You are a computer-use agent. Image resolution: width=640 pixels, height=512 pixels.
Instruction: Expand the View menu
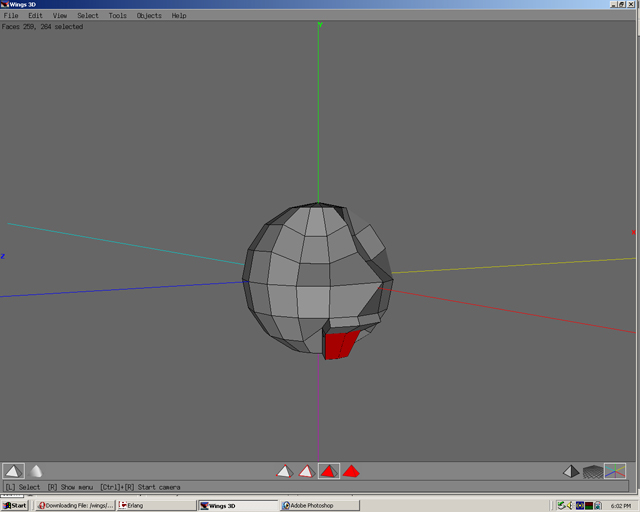tap(60, 16)
